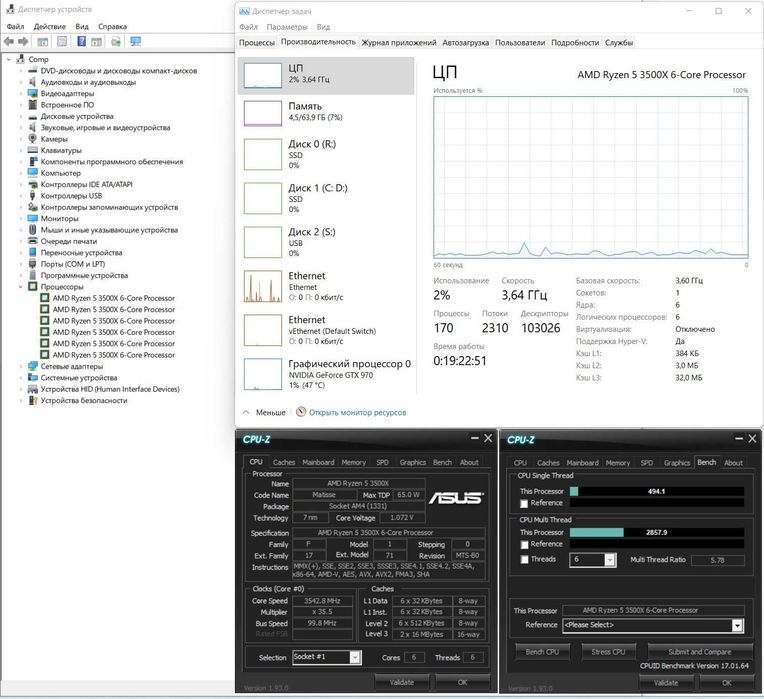This screenshot has height=699, width=764.
Task: Click the ASUS logo in CPU-Z
Action: pos(456,498)
